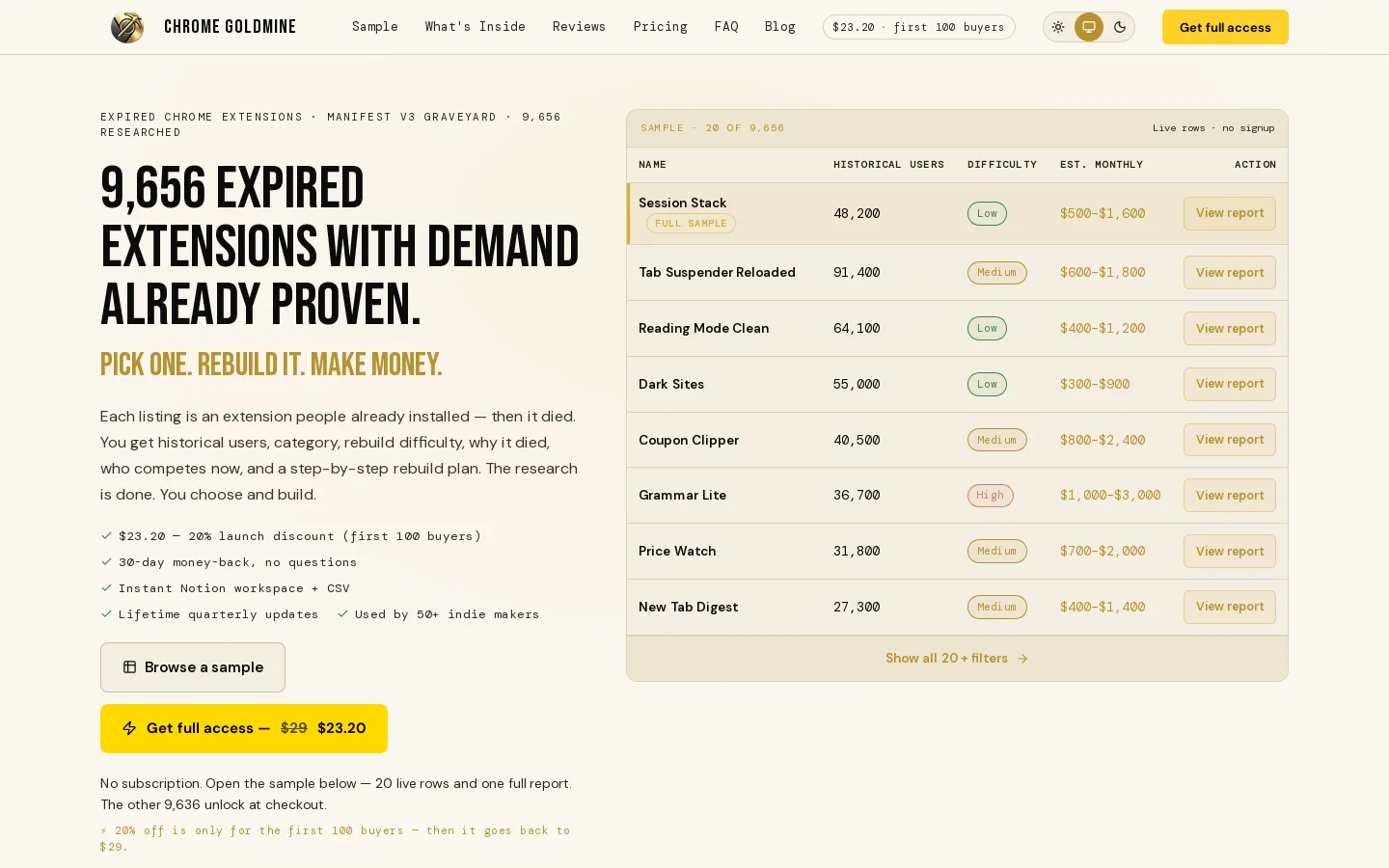This screenshot has width=1389, height=868.
Task: Open Pricing nav item
Action: [x=660, y=27]
